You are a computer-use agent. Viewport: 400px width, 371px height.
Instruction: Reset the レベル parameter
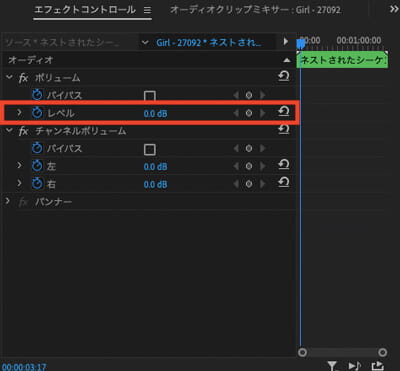point(284,112)
